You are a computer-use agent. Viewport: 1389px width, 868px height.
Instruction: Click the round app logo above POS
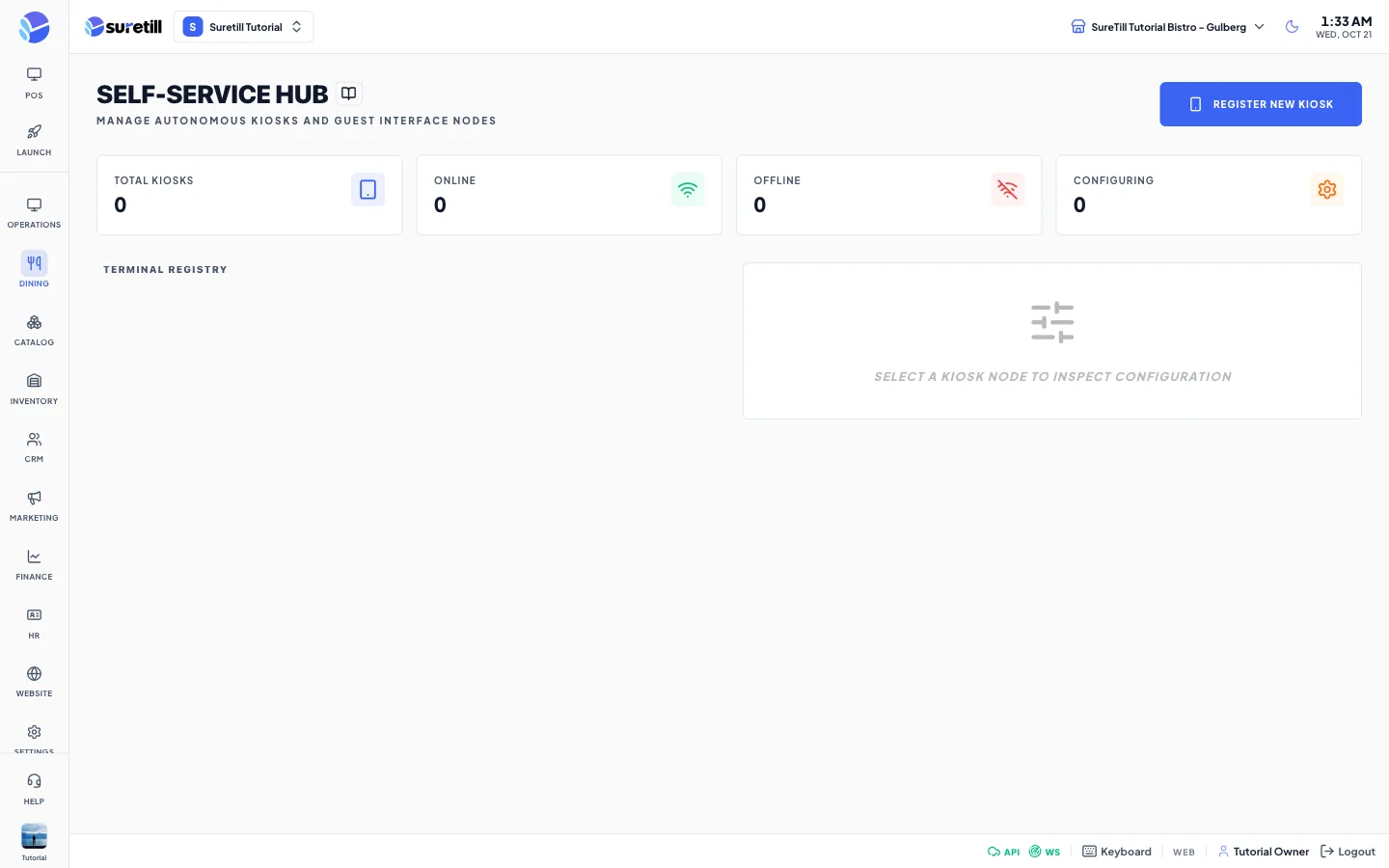point(34,27)
